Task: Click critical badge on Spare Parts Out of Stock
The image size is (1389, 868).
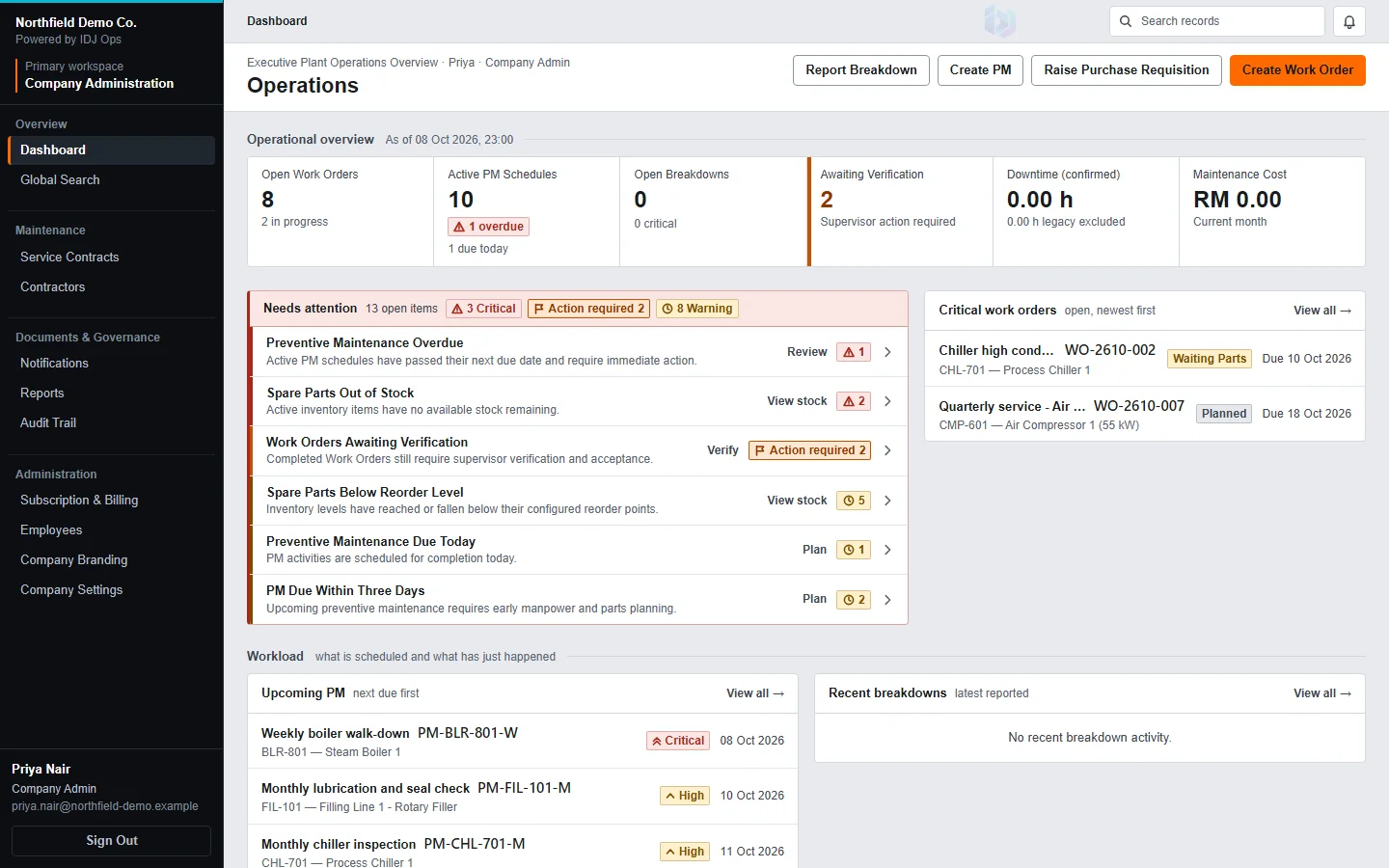Action: [854, 401]
